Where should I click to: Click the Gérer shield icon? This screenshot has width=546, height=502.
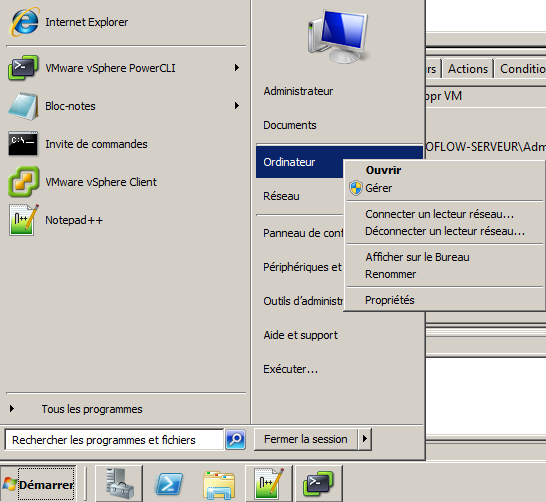(x=356, y=188)
